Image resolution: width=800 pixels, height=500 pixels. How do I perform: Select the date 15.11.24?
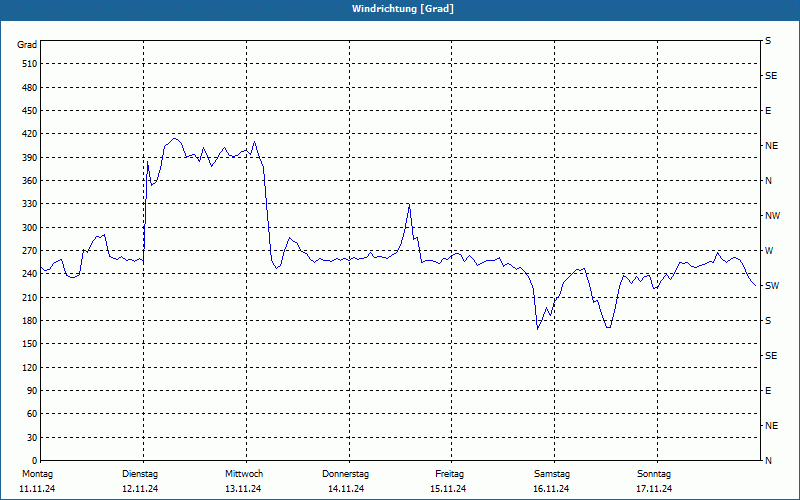click(x=448, y=489)
